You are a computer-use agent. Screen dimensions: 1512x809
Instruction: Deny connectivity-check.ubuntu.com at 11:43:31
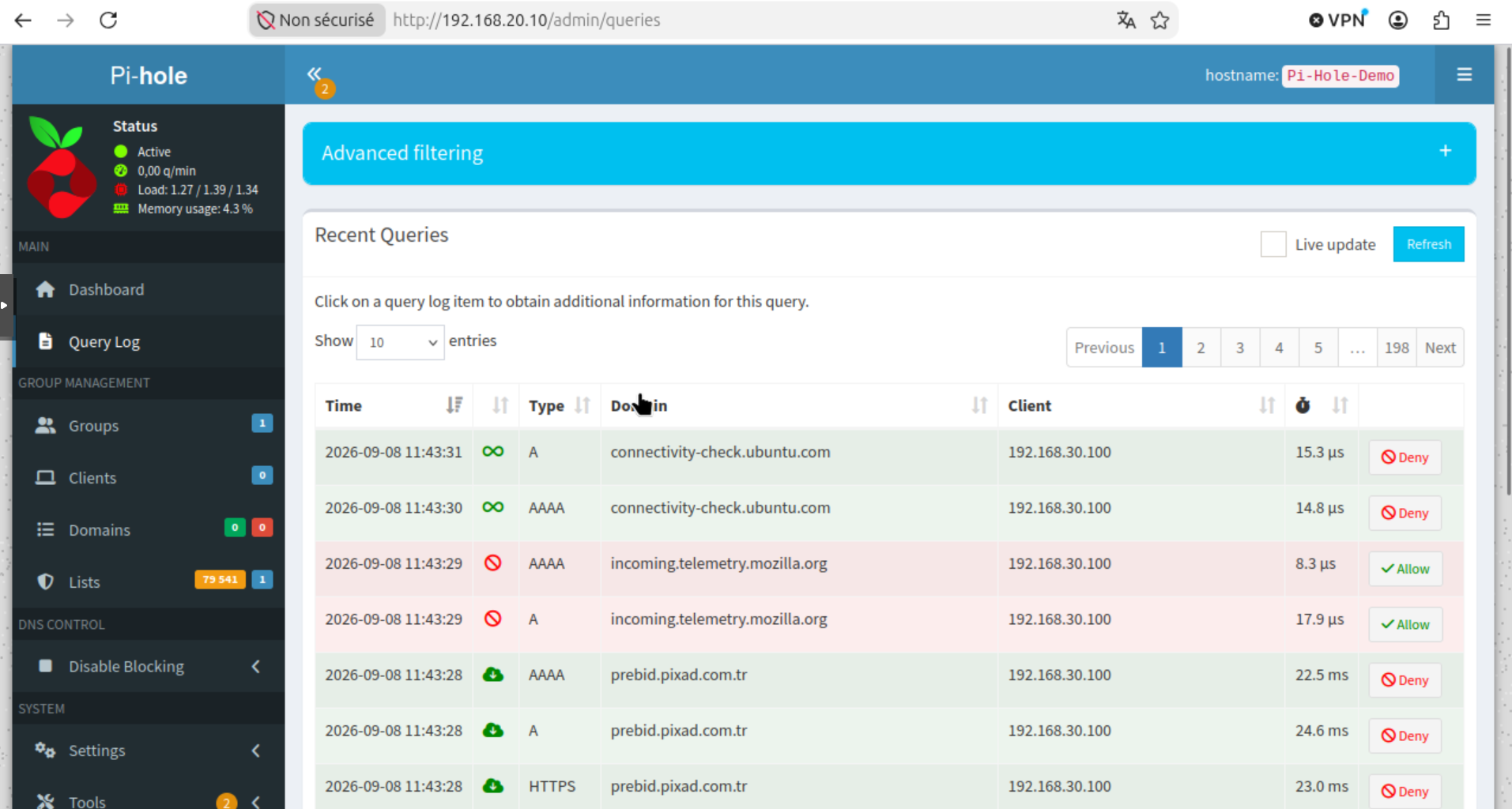tap(1405, 457)
